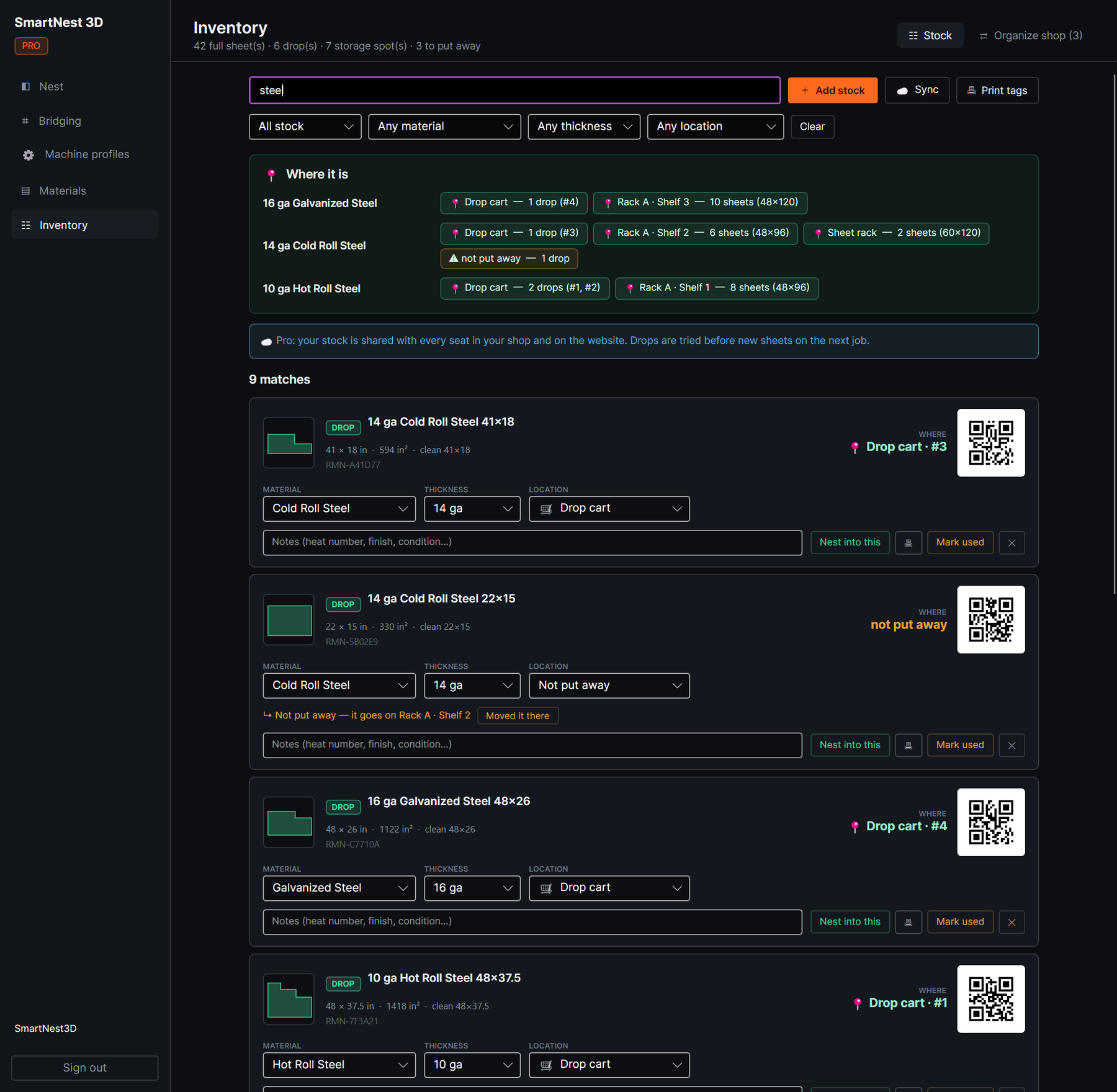The image size is (1117, 1092).
Task: Open the Any thickness filter dropdown
Action: coord(584,127)
